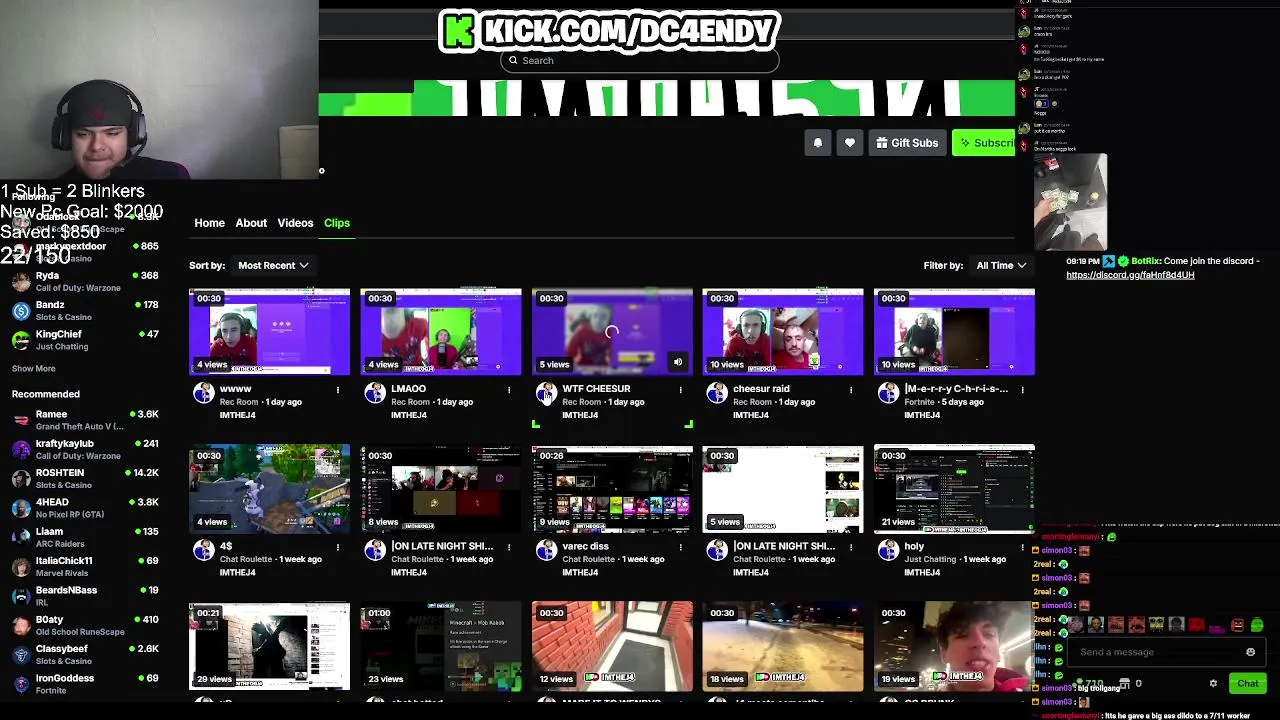Image resolution: width=1280 pixels, height=720 pixels.
Task: Open options menu for cheesur raid clip
Action: [851, 389]
